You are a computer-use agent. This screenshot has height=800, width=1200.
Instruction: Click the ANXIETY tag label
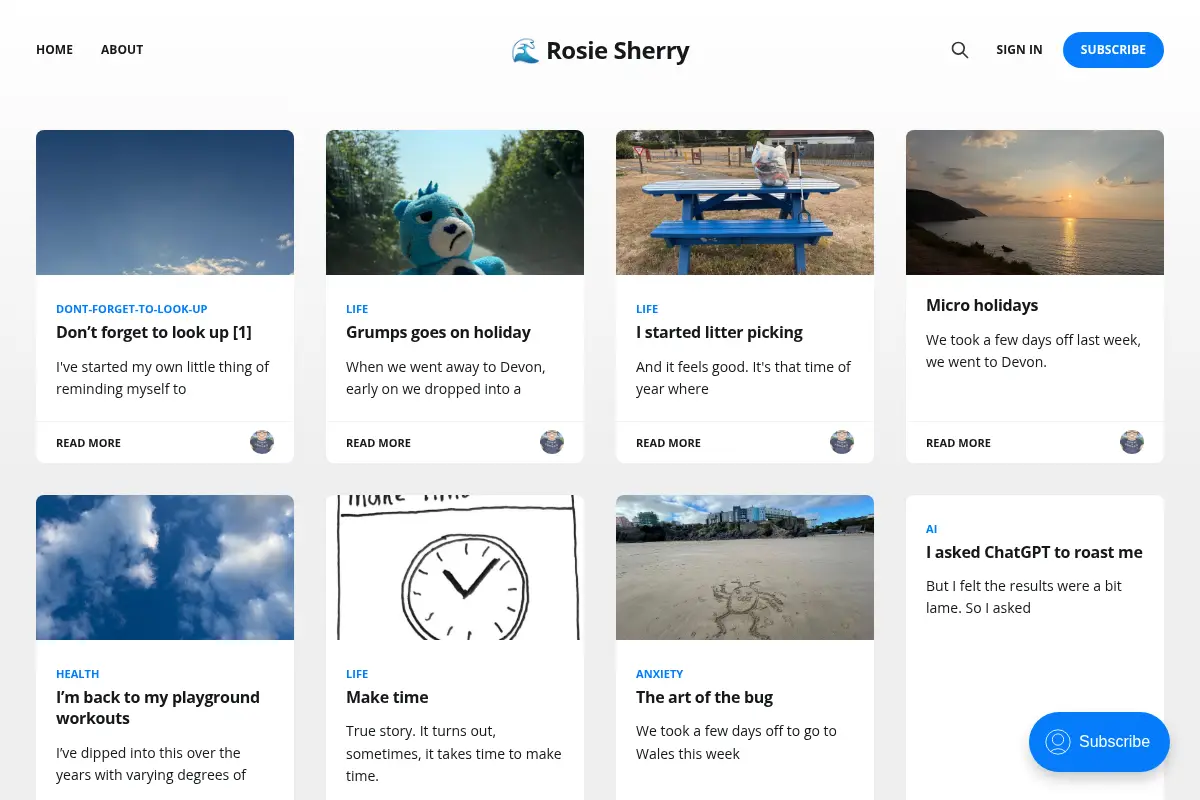[x=660, y=674]
